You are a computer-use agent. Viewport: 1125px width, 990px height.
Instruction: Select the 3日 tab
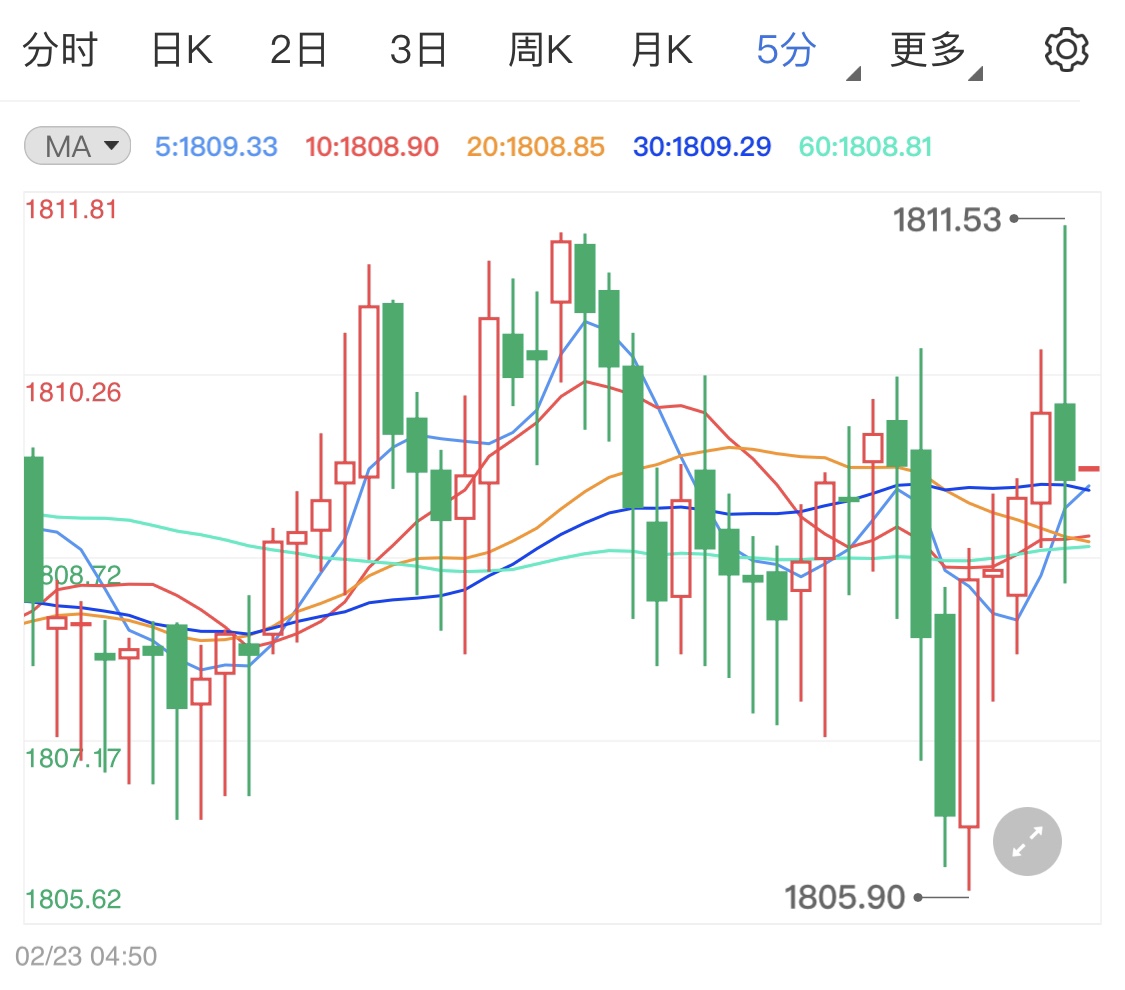click(x=418, y=50)
